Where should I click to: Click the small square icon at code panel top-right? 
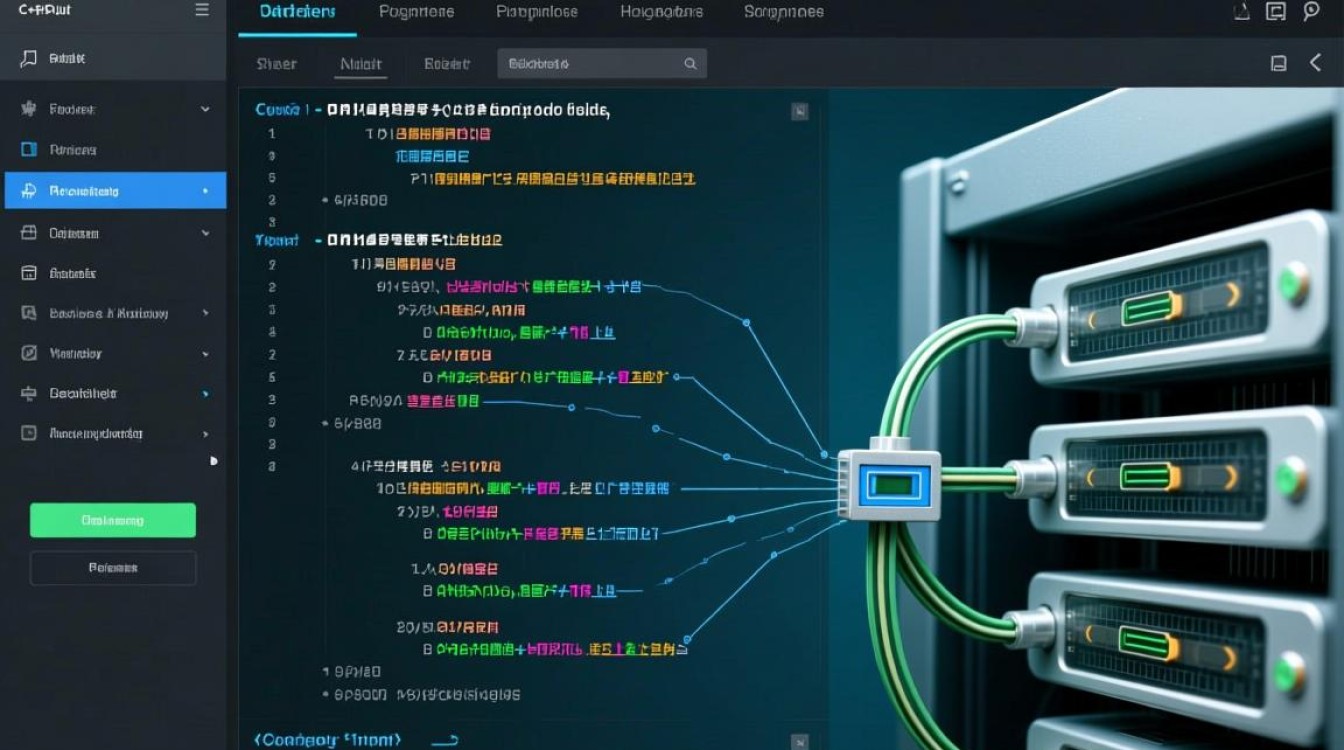point(799,112)
